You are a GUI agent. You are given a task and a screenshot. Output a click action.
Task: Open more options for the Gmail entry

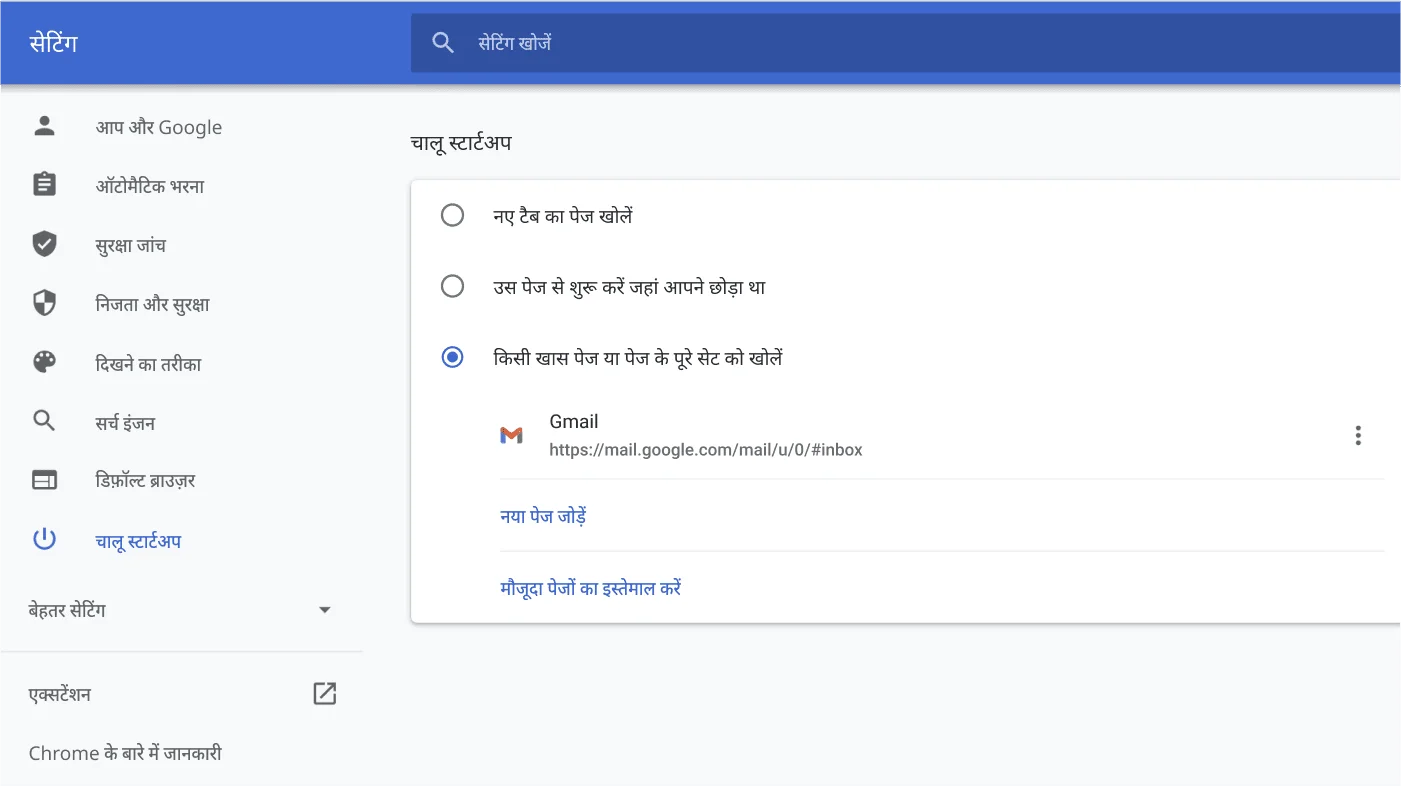point(1358,435)
